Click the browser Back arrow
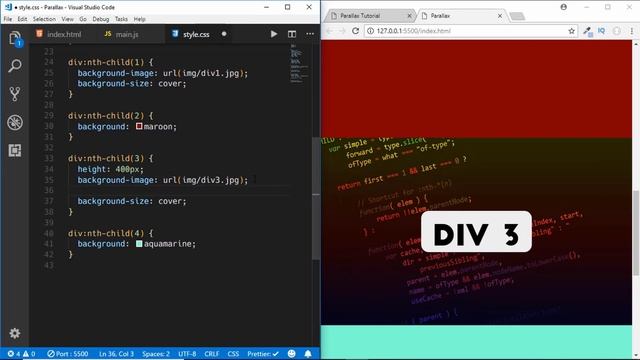The height and width of the screenshot is (360, 640). click(x=329, y=31)
